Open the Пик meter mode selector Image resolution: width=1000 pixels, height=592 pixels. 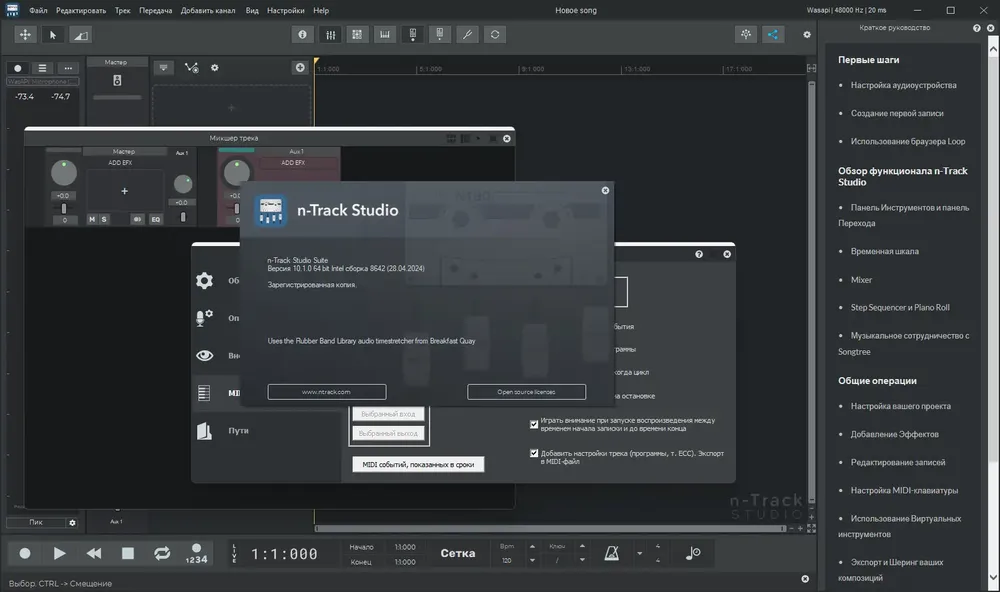pos(36,522)
